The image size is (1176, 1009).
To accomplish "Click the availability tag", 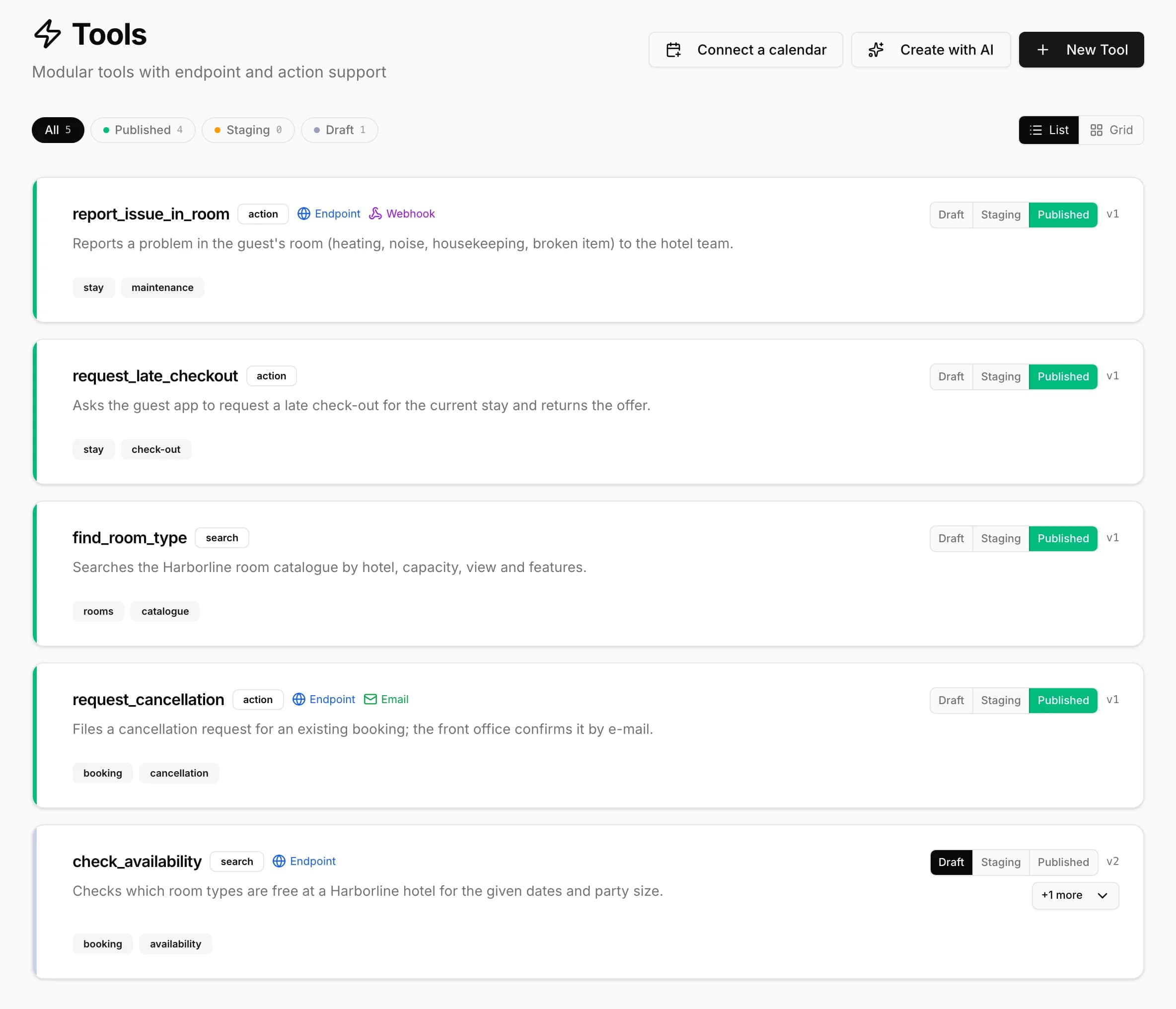I will 175,944.
